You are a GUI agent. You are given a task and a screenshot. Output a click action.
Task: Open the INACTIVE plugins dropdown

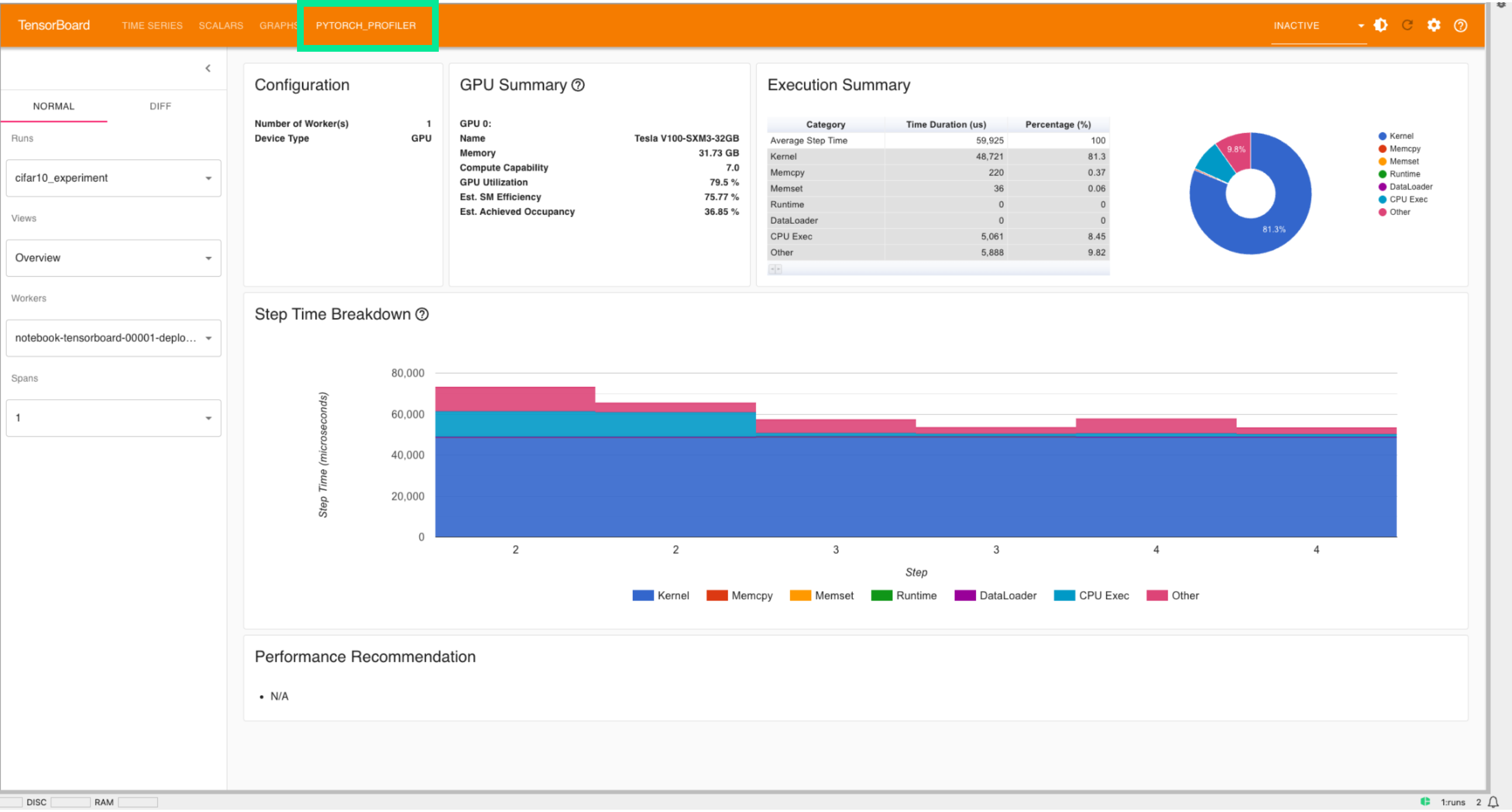[1318, 26]
